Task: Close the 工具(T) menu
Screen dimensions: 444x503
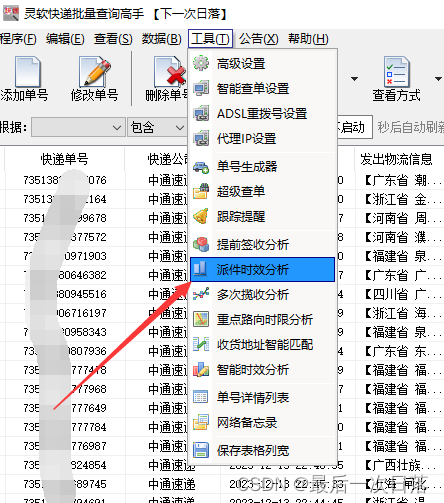Action: 210,39
